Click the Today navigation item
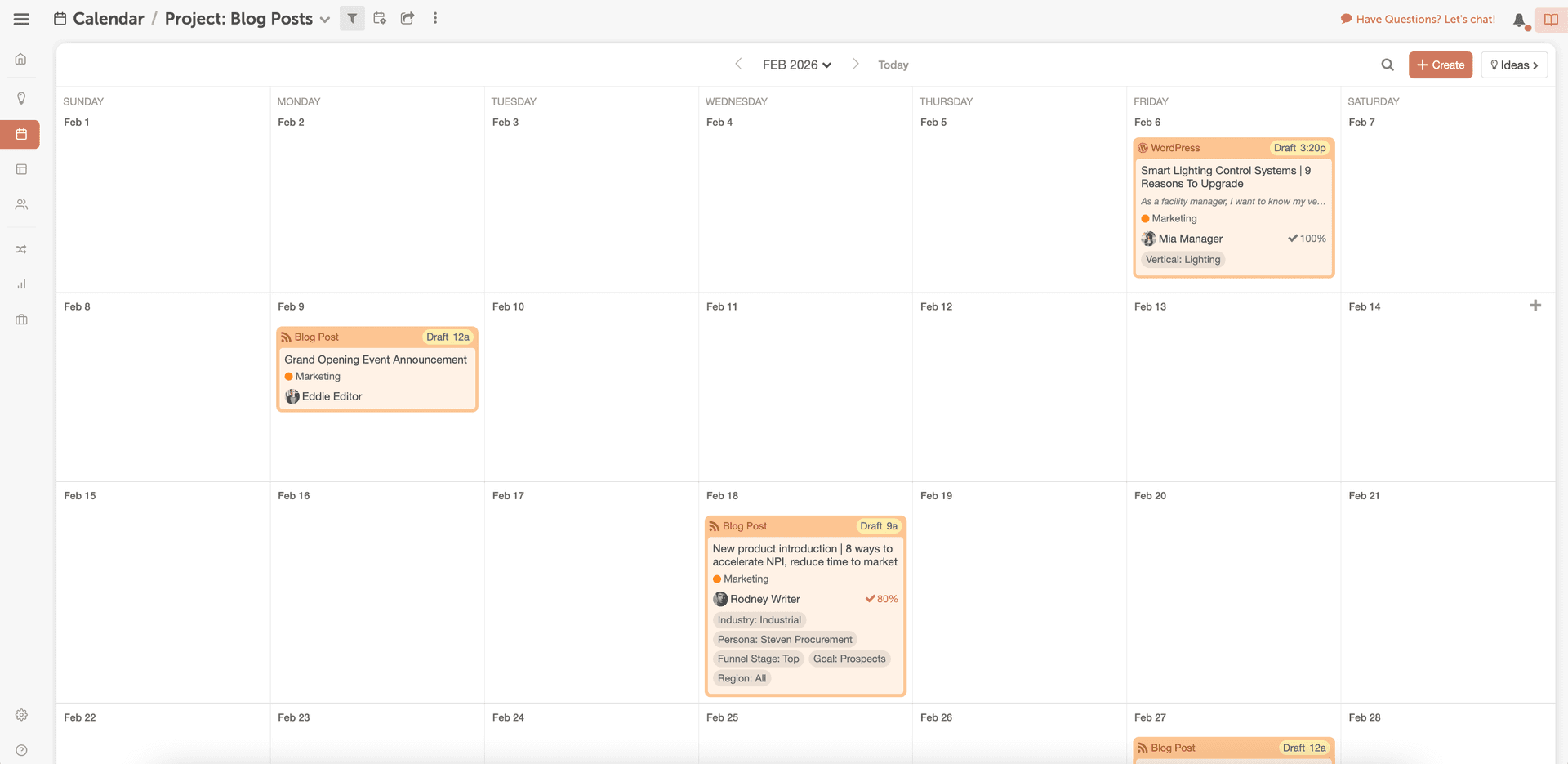Screen dimensions: 1568x764 pos(893,64)
